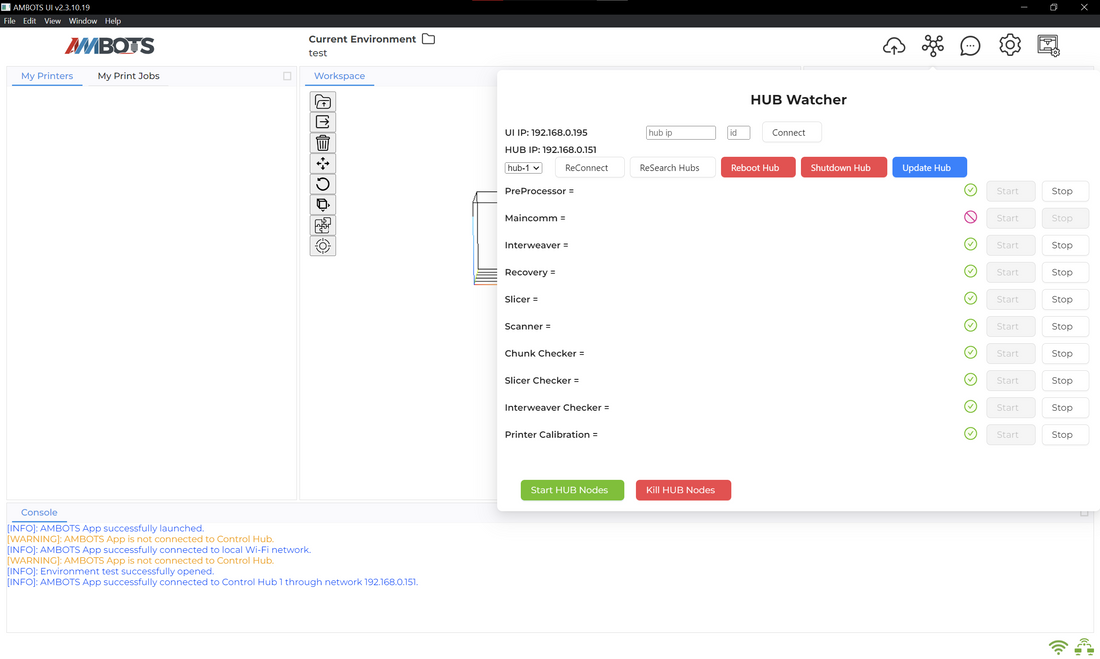Open the hub-1 selection dropdown

[x=523, y=168]
